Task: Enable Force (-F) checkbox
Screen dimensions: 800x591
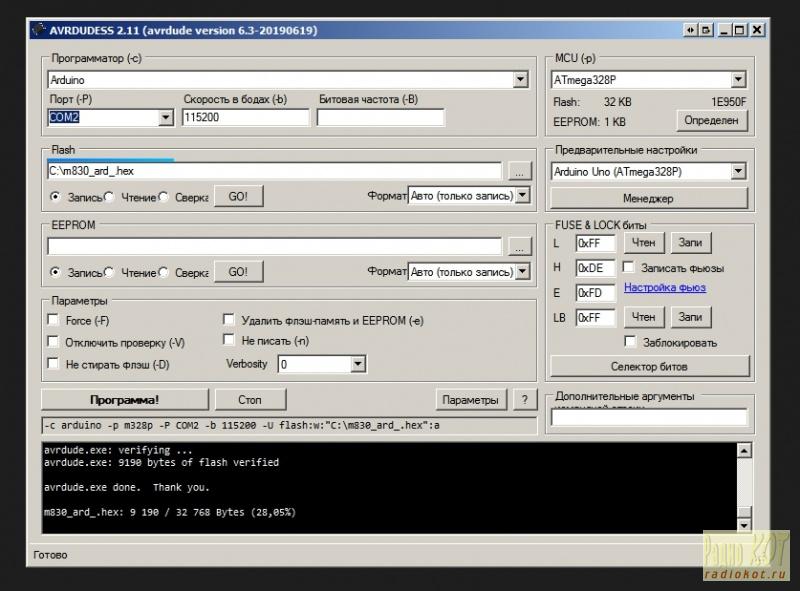Action: pyautogui.click(x=53, y=320)
